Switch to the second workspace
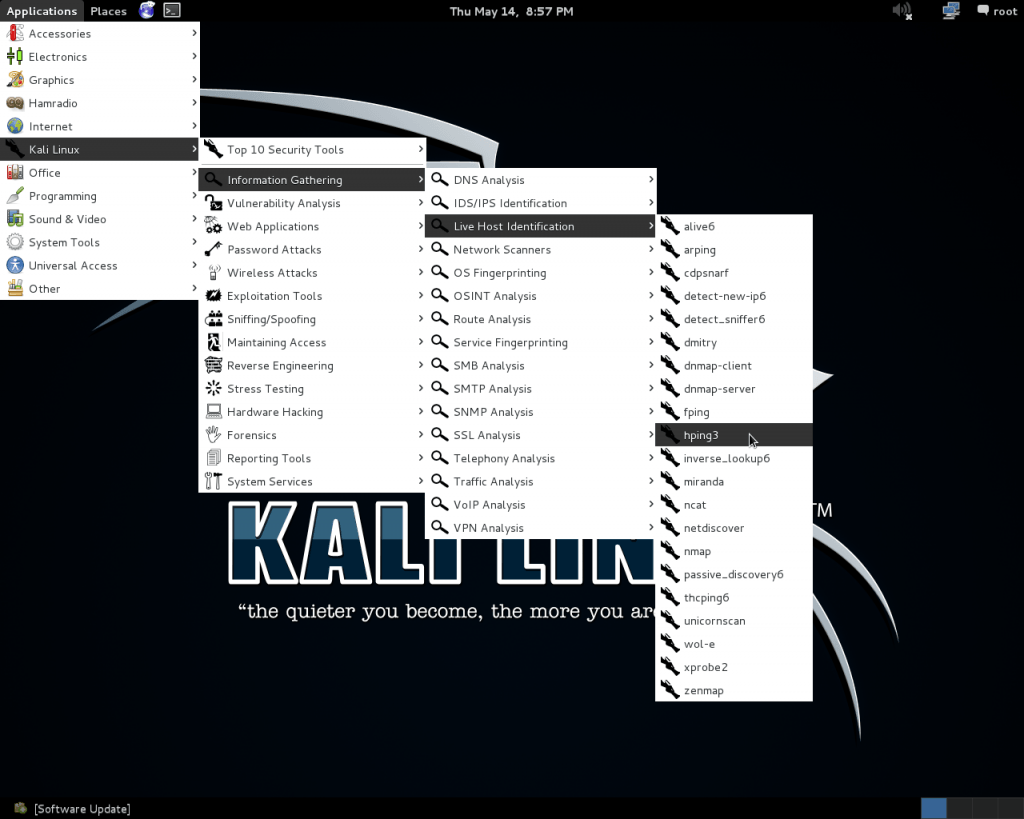 click(959, 808)
